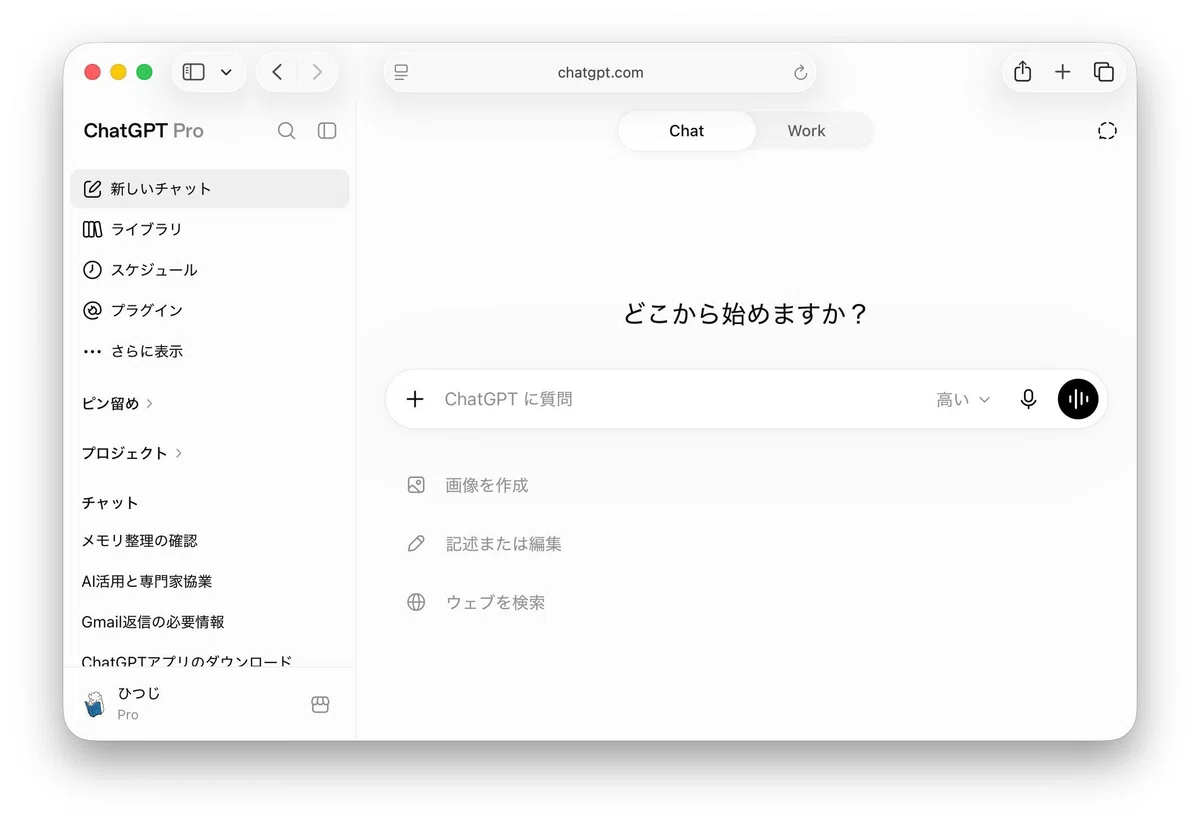Screen dimensions: 1200x824
Task: Expand the プロジェクト section
Action: (x=132, y=453)
